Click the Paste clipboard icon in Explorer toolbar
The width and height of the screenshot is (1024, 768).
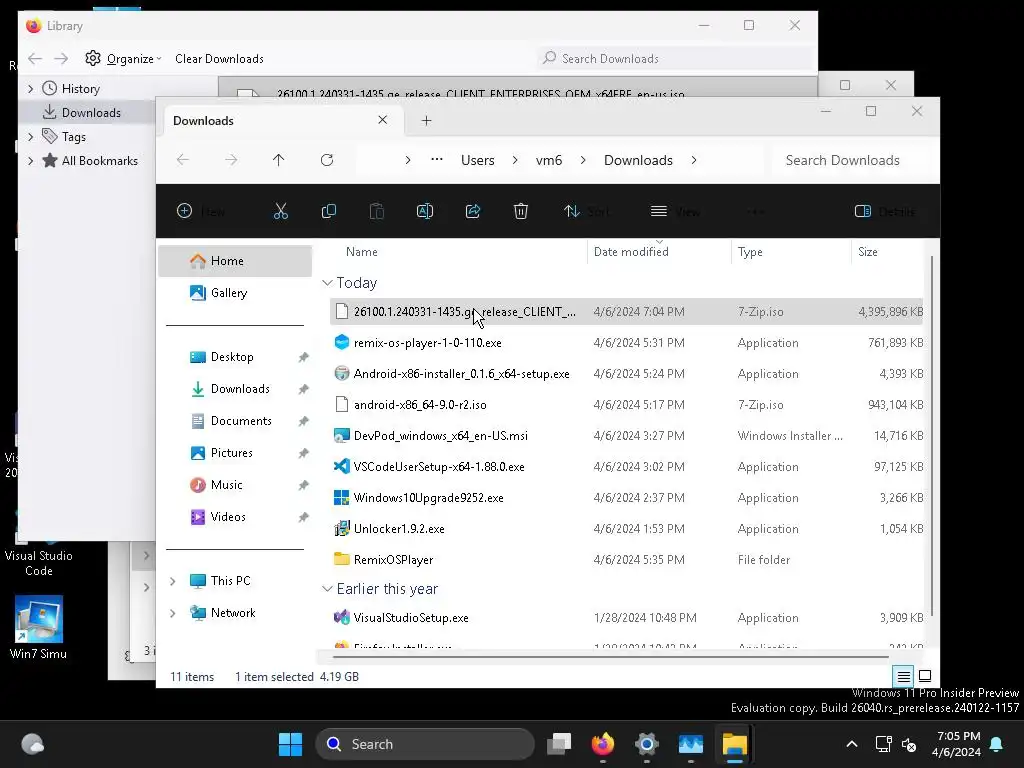(377, 211)
